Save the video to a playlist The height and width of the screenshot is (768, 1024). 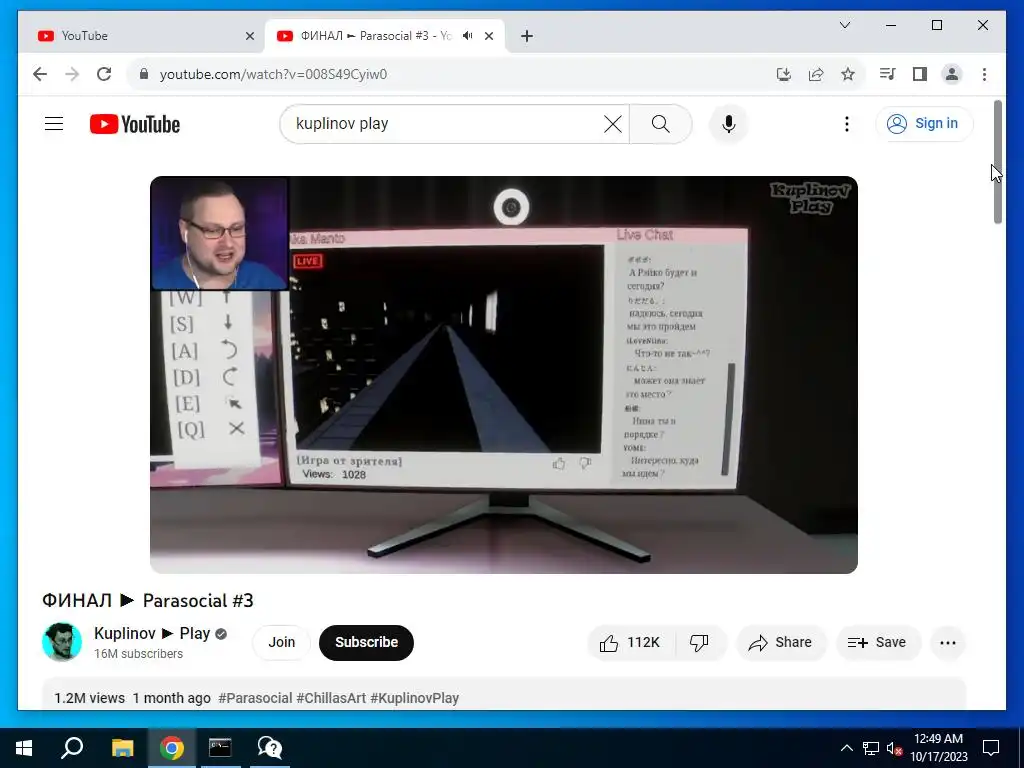point(877,643)
